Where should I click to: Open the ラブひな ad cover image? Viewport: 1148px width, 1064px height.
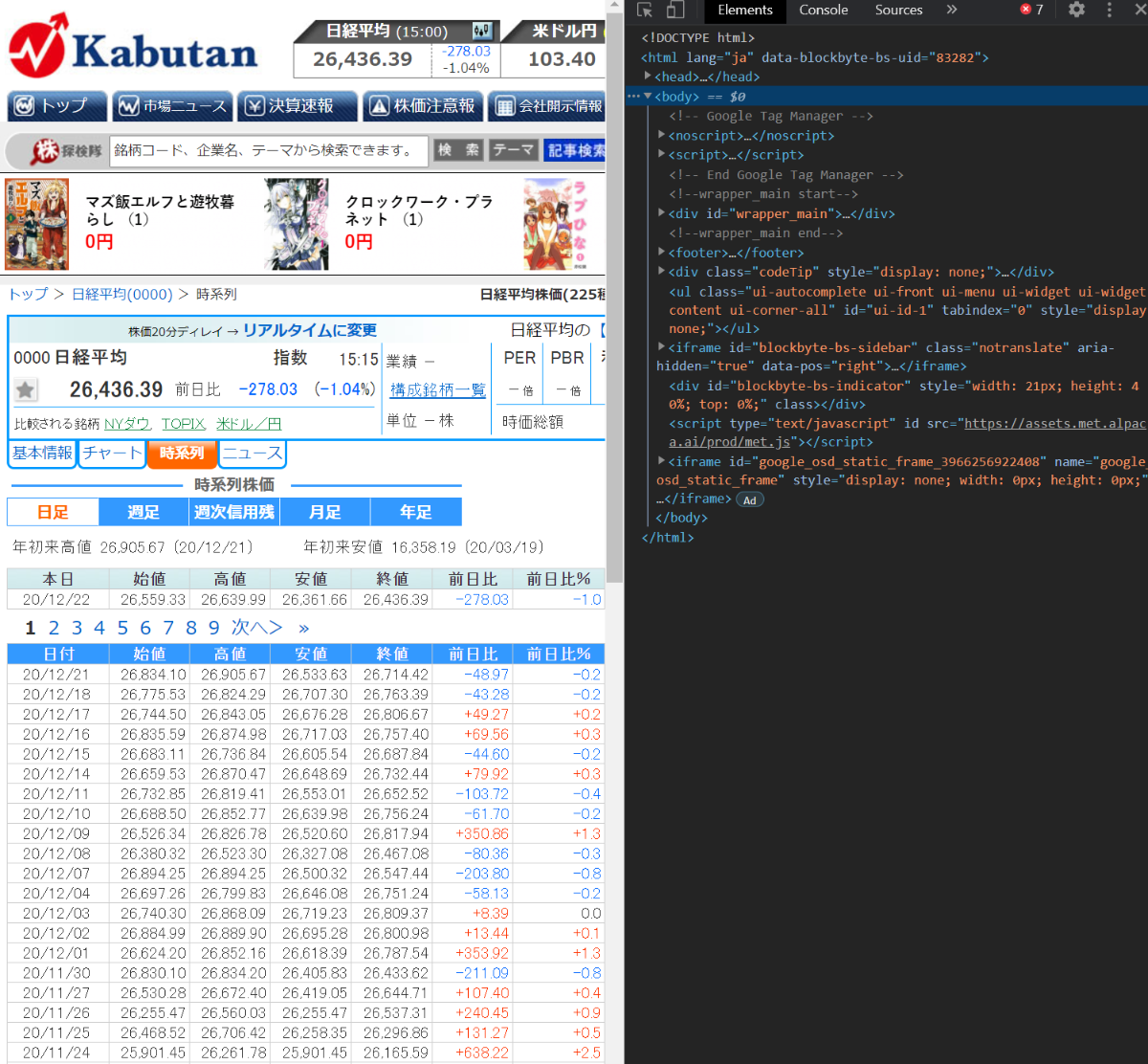point(554,224)
